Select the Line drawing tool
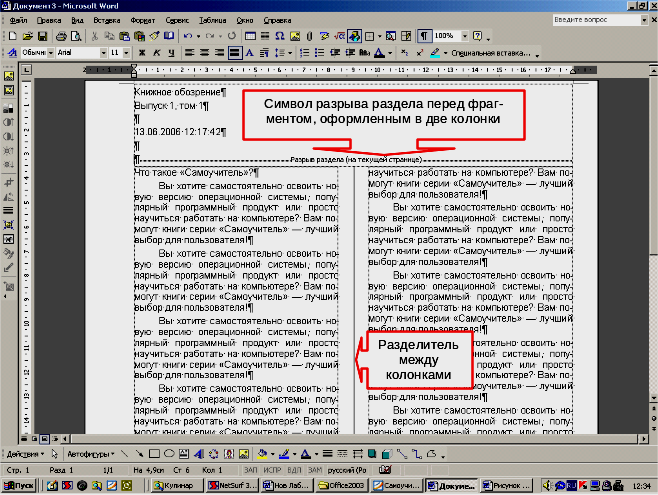This screenshot has height=495, width=658. [x=125, y=453]
